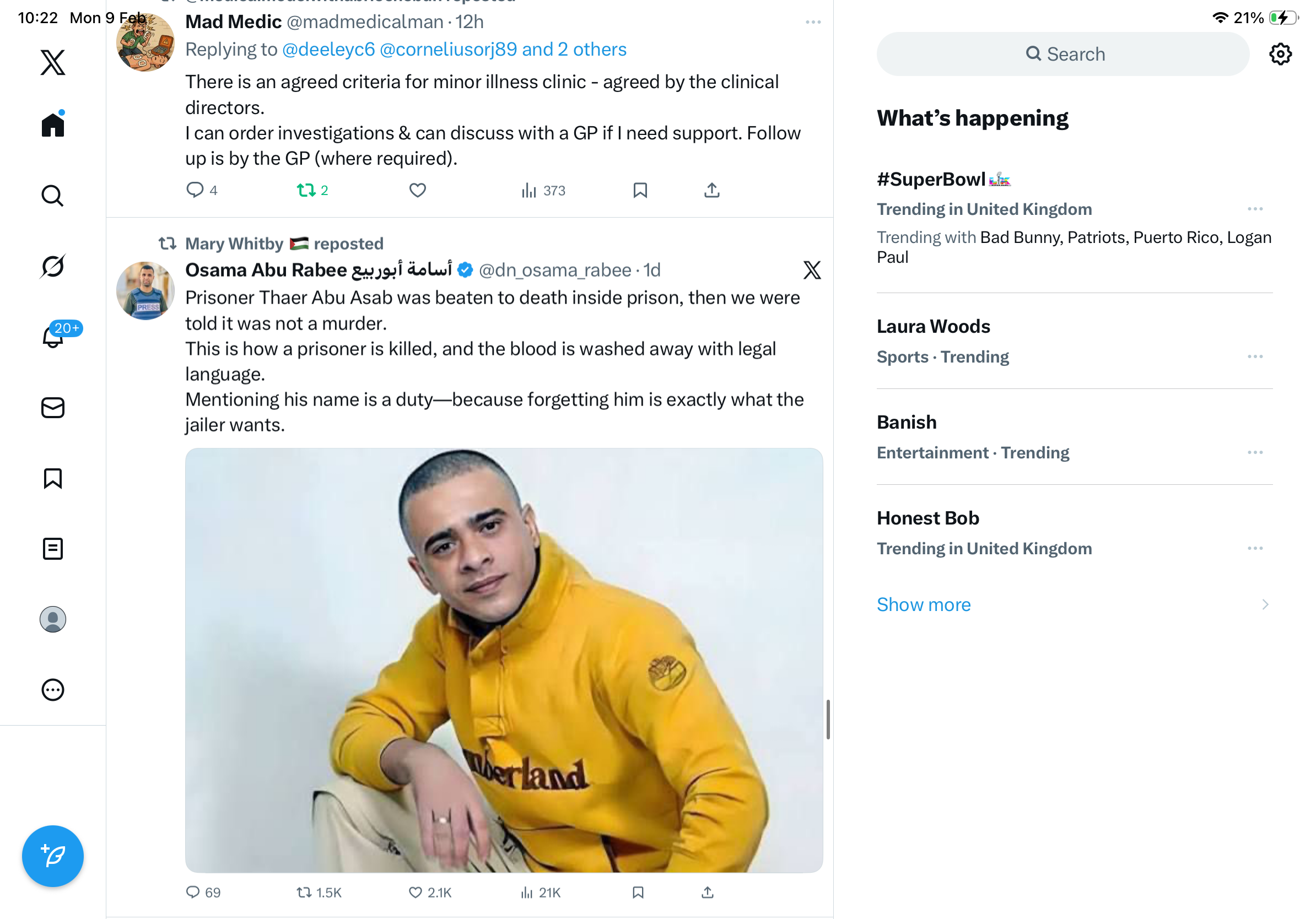
Task: Expand options for Laura Woods trend
Action: [x=1255, y=357]
